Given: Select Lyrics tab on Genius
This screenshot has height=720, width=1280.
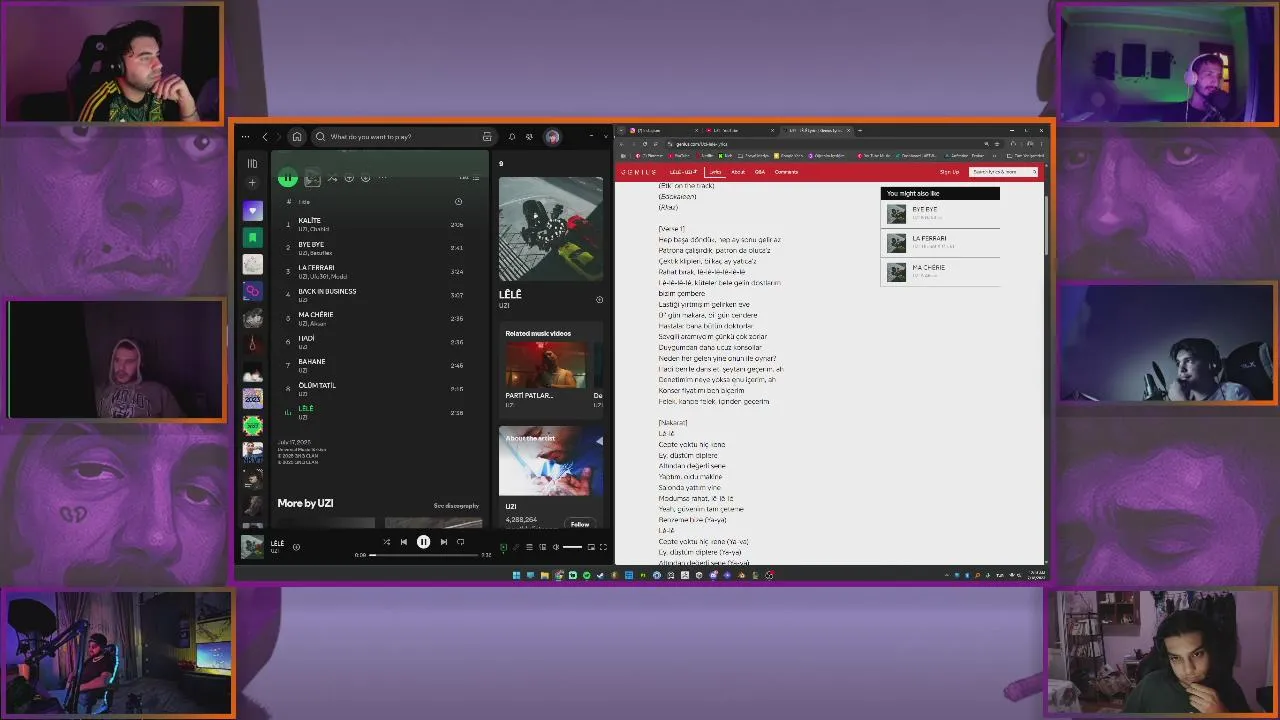Looking at the screenshot, I should [715, 172].
